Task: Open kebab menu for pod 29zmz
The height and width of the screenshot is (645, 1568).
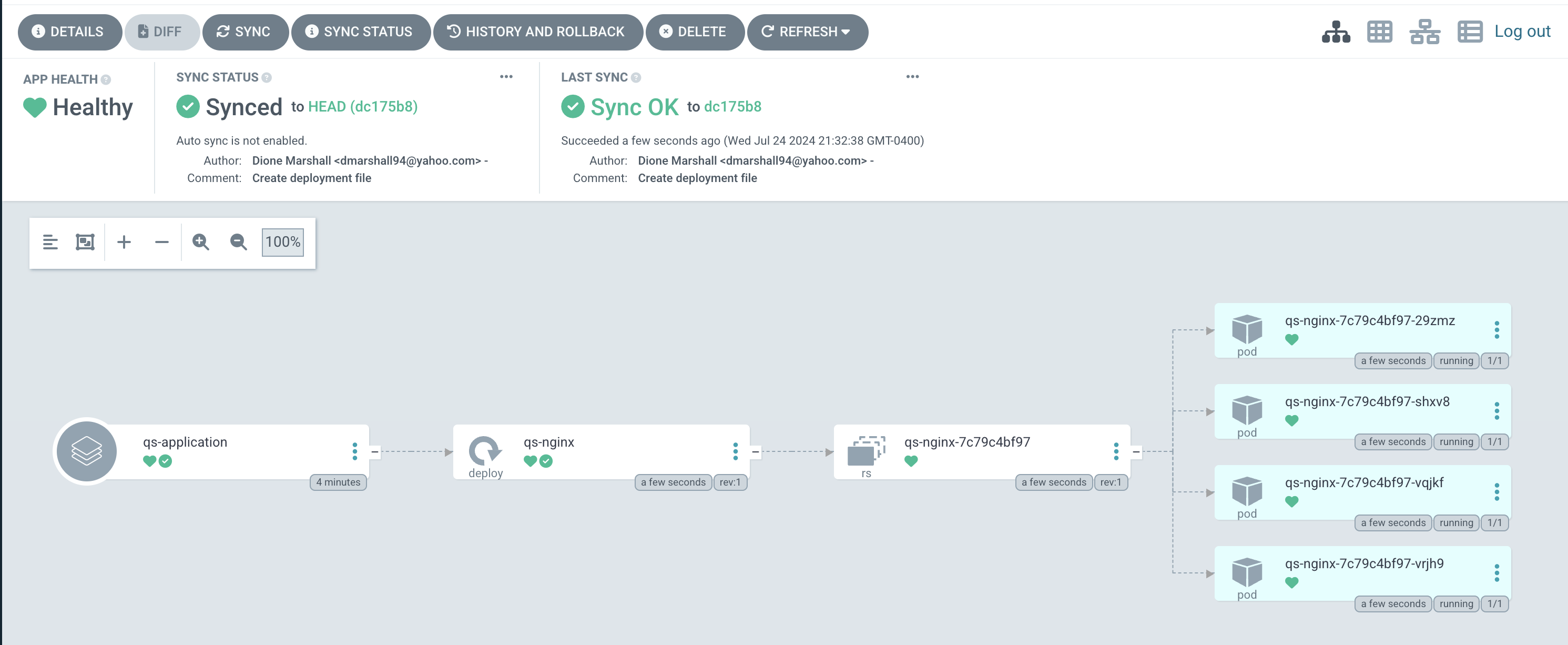Action: [x=1496, y=330]
